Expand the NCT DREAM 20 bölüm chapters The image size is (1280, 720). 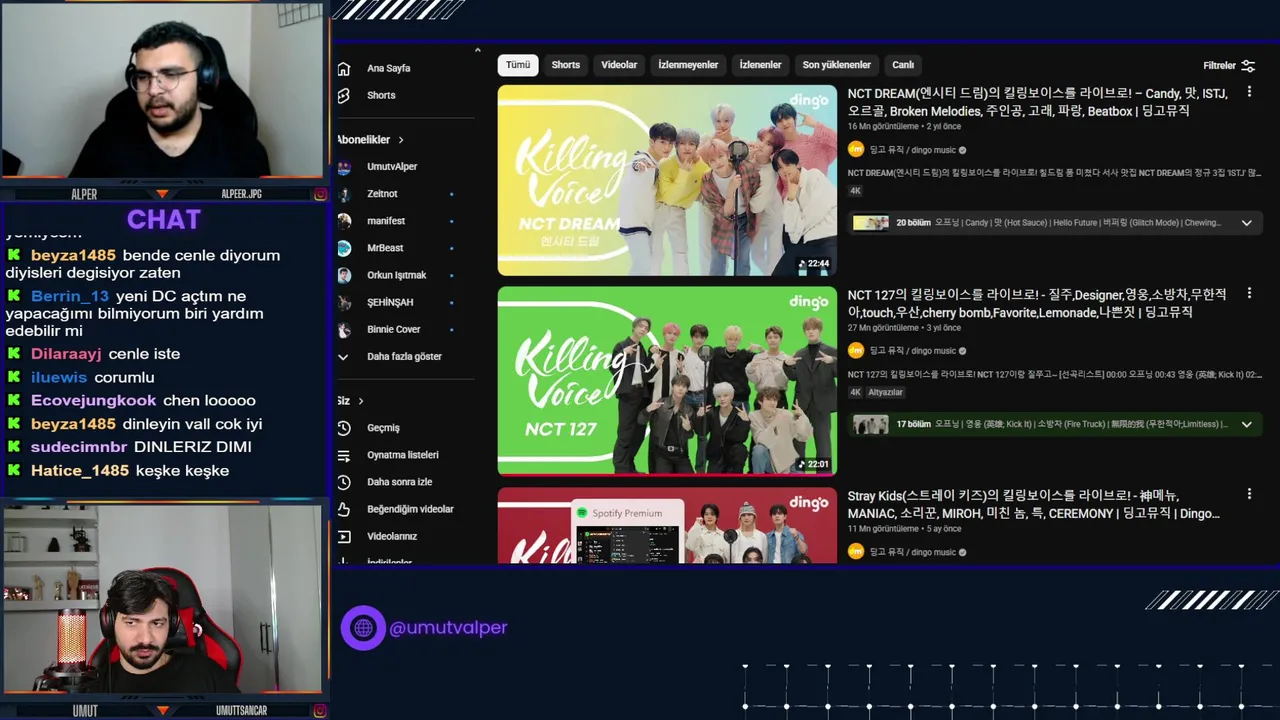pos(1246,223)
